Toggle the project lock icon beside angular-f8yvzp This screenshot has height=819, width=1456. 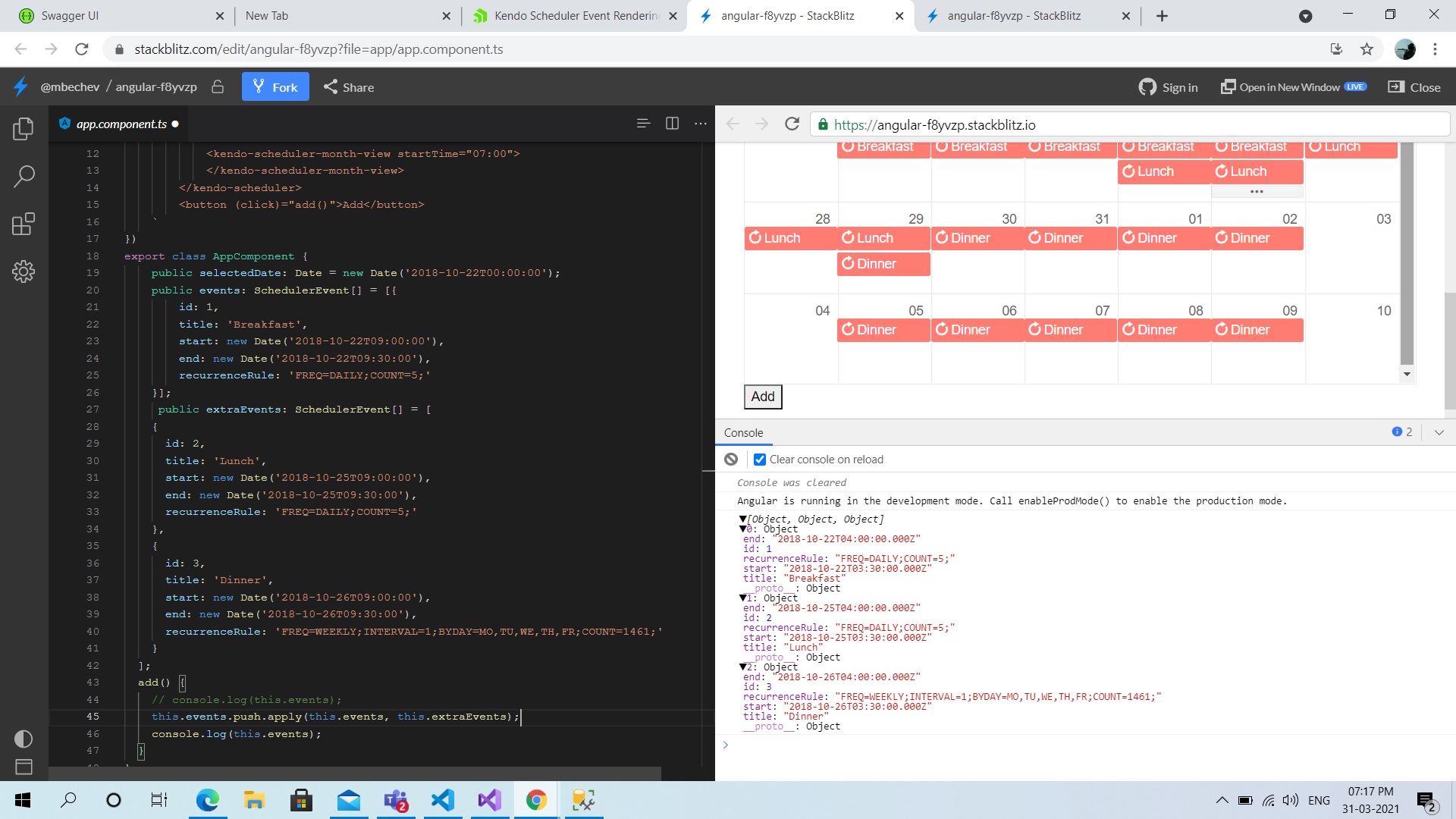[x=218, y=87]
